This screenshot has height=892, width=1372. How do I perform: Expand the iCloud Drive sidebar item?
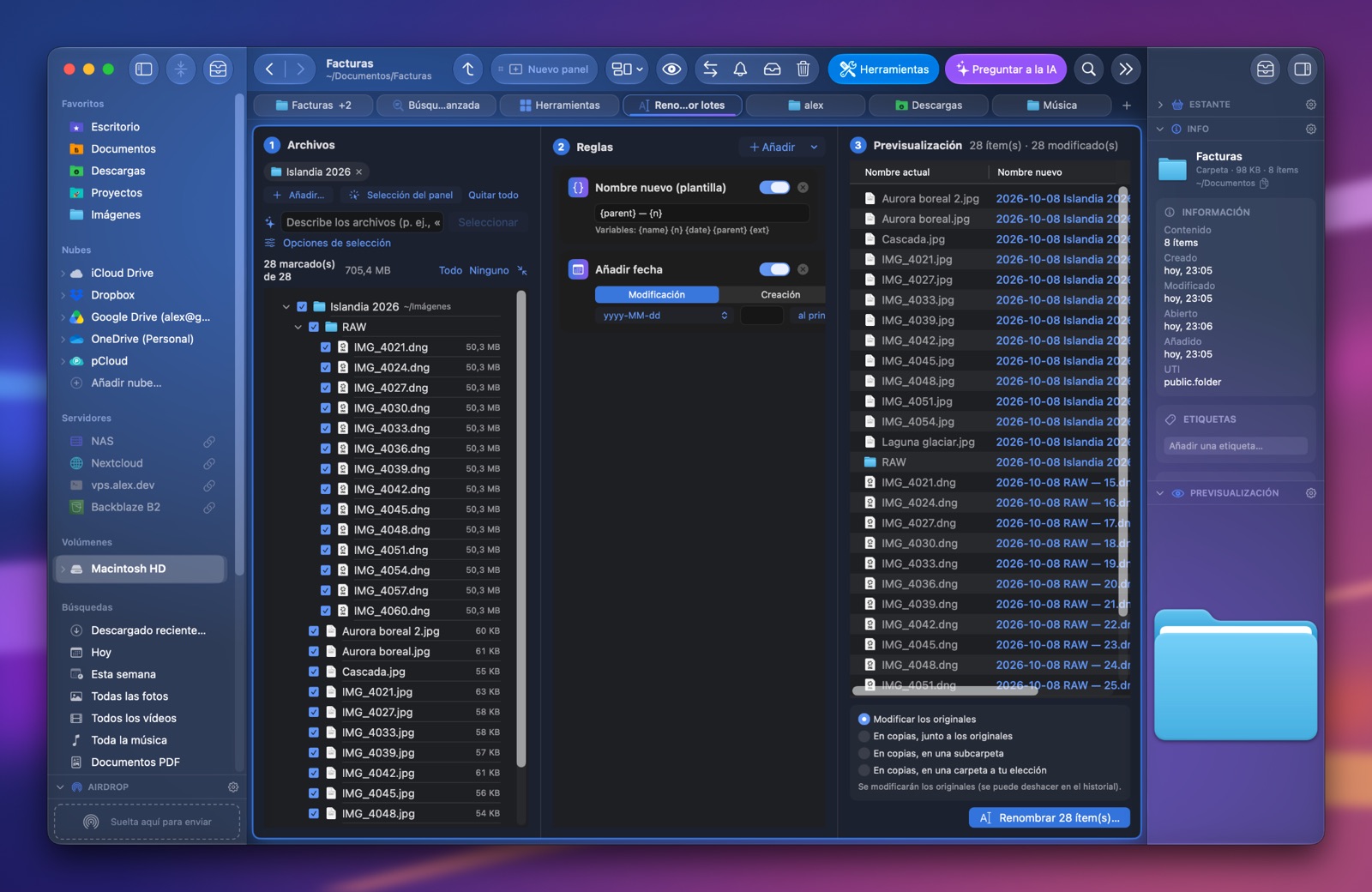pos(63,274)
